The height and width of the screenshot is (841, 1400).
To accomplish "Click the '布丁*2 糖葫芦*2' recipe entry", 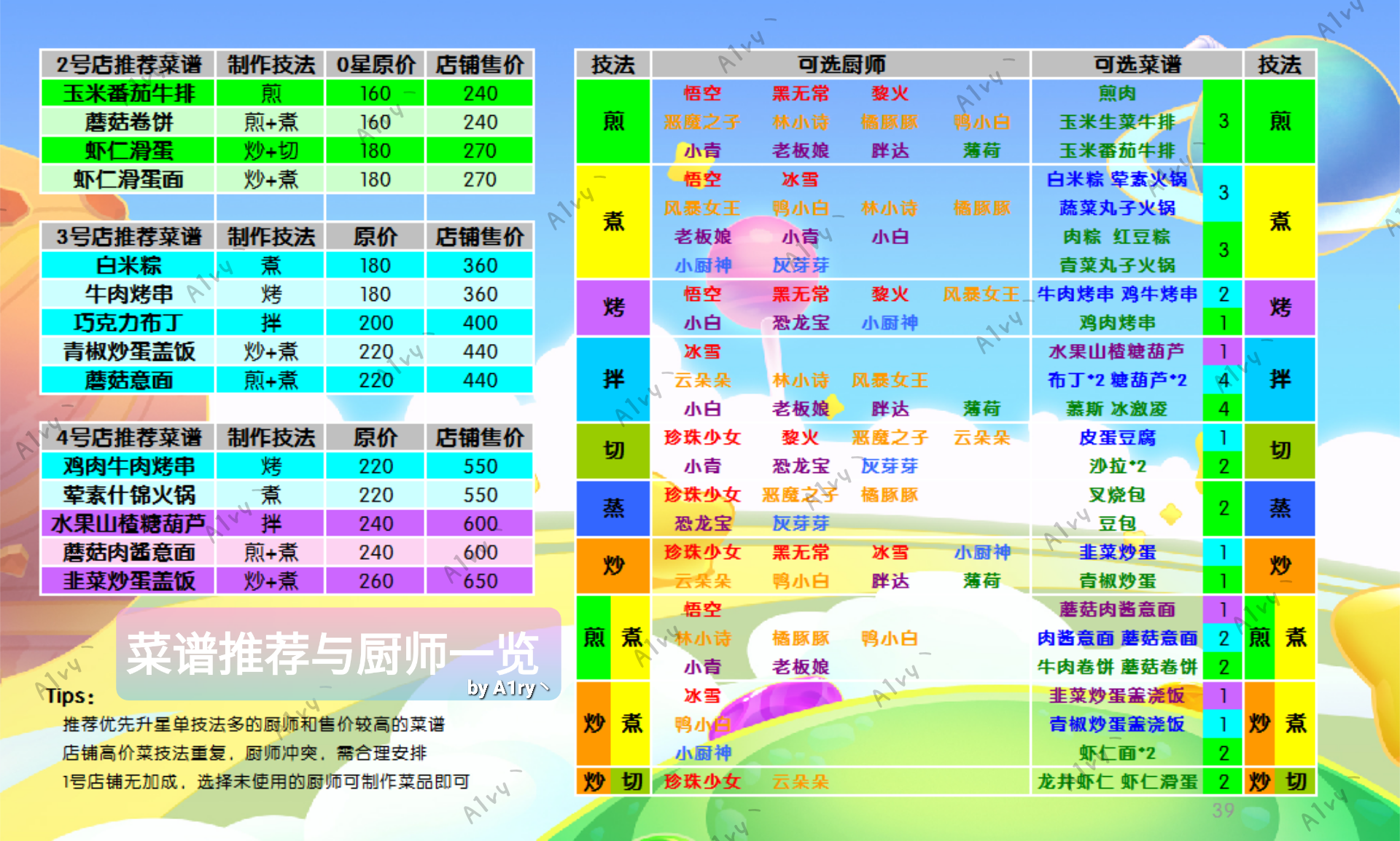I will 1117,380.
